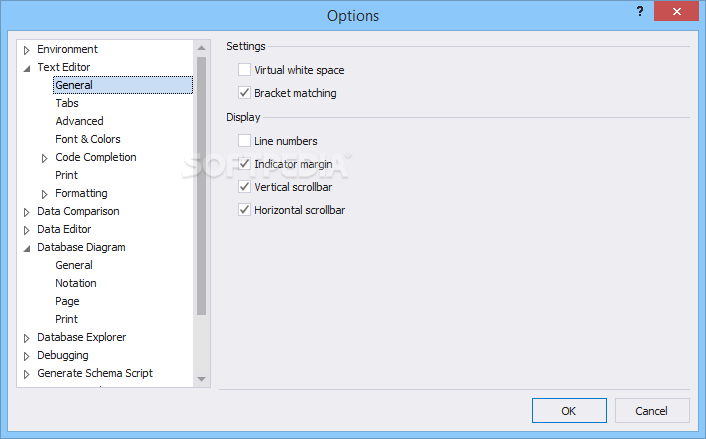Expand the Formatting node arrow
The height and width of the screenshot is (439, 706).
point(45,194)
